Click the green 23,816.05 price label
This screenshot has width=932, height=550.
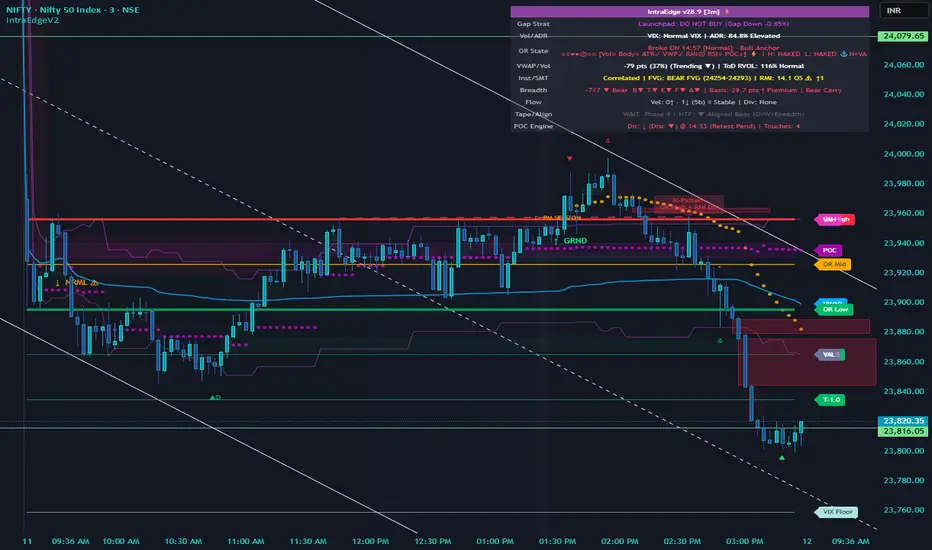pos(903,431)
